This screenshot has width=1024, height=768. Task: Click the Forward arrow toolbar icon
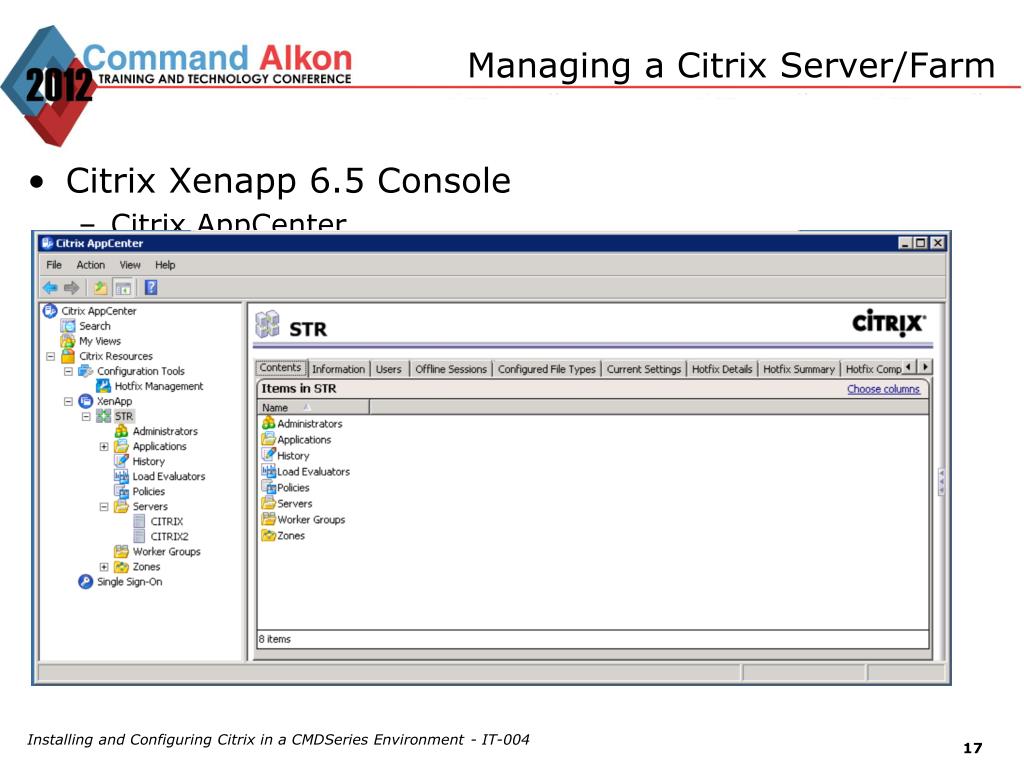point(71,287)
